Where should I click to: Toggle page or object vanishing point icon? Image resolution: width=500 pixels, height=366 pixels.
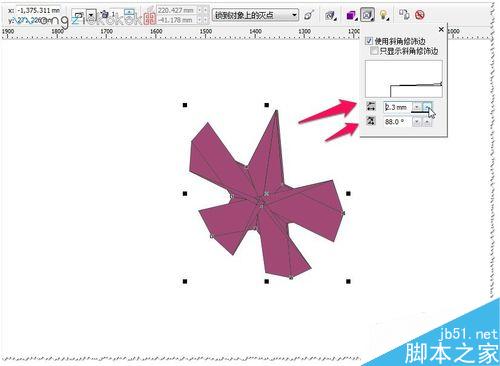309,15
